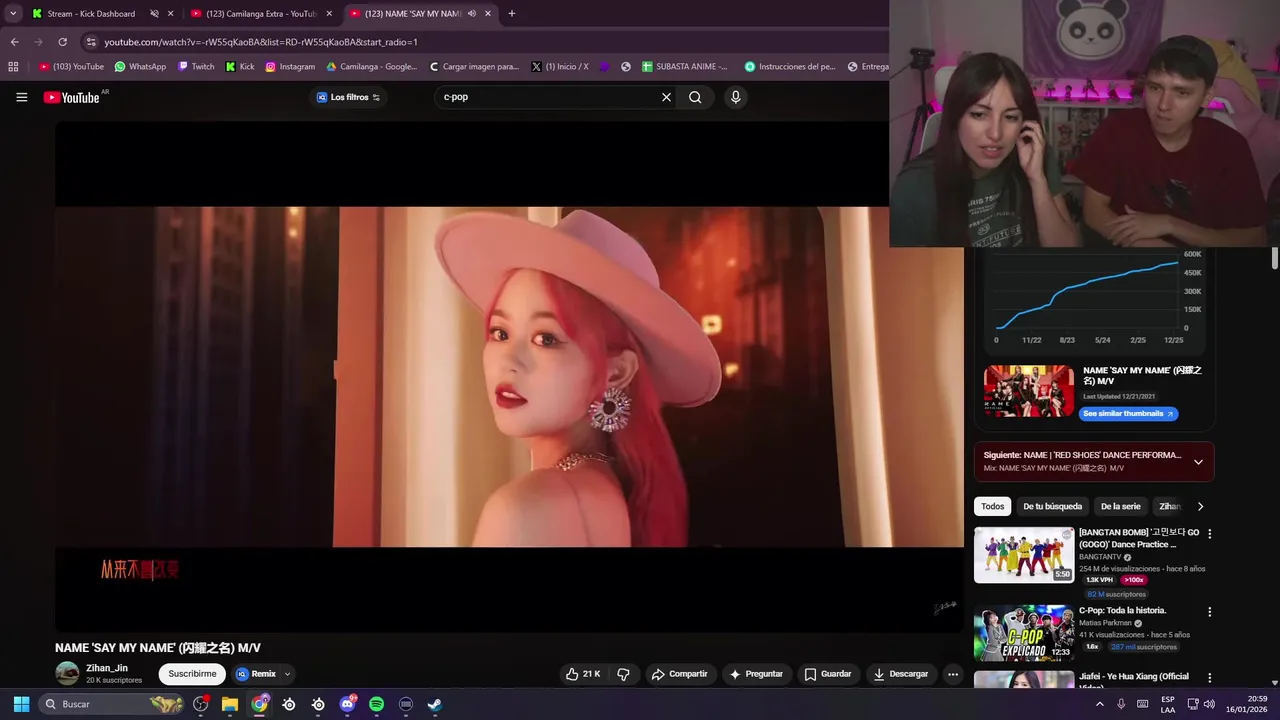This screenshot has width=1280, height=720.
Task: Open C-Pop Explicado video thumbnail
Action: (x=1024, y=633)
